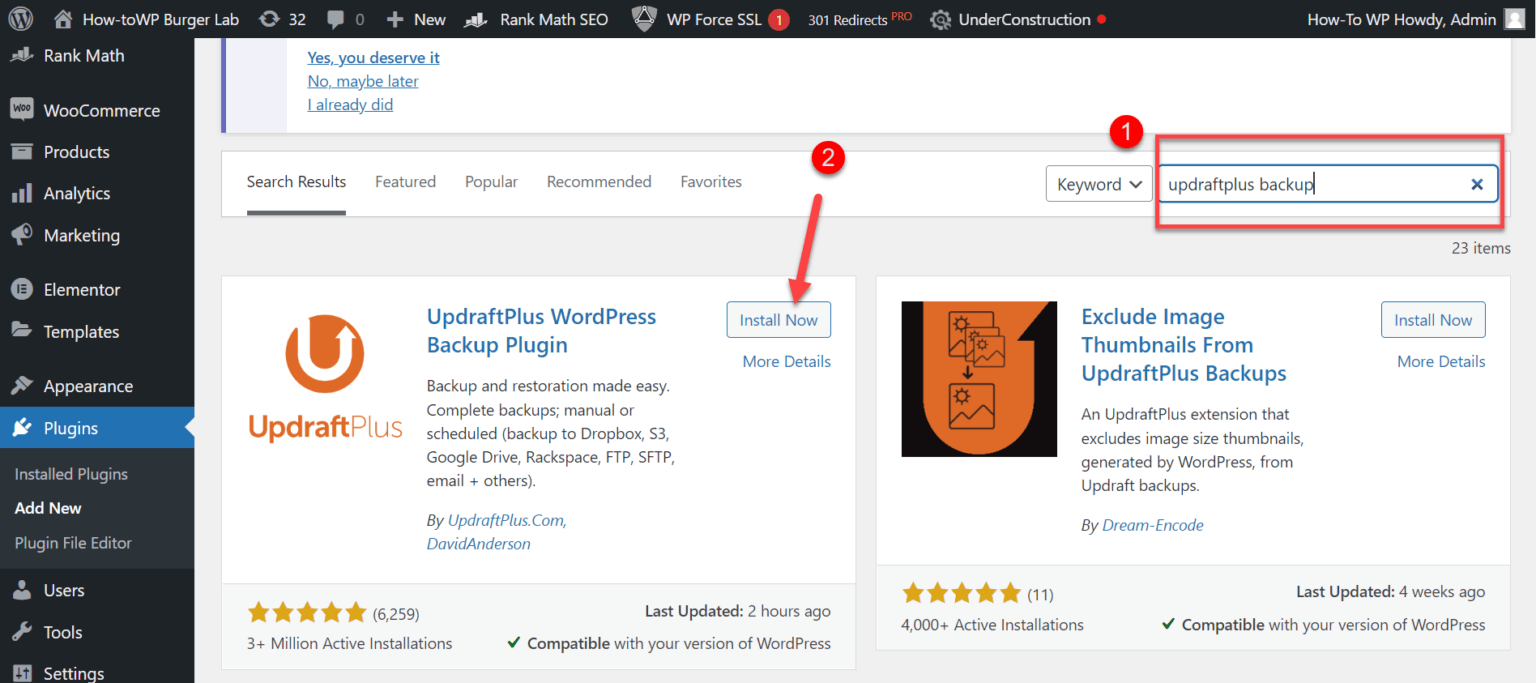The width and height of the screenshot is (1536, 683).
Task: Open the Keyword search filter dropdown
Action: coord(1098,183)
